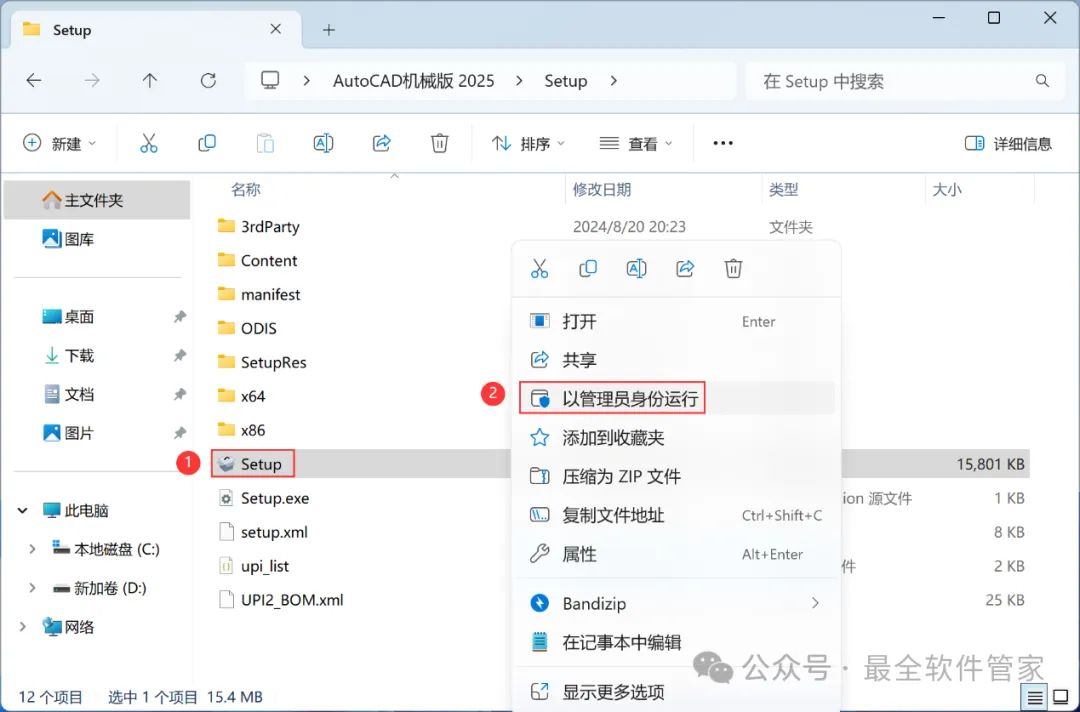Expand the 本地磁盘 (C:) node
This screenshot has width=1080, height=712.
coord(32,549)
